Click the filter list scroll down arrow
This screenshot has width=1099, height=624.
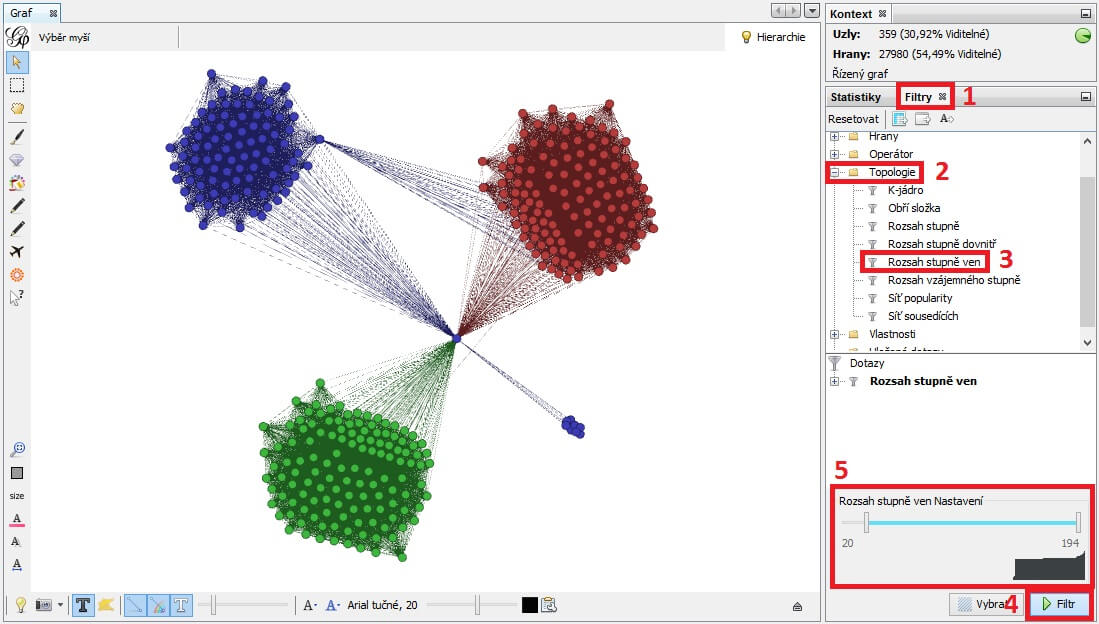pos(1087,343)
